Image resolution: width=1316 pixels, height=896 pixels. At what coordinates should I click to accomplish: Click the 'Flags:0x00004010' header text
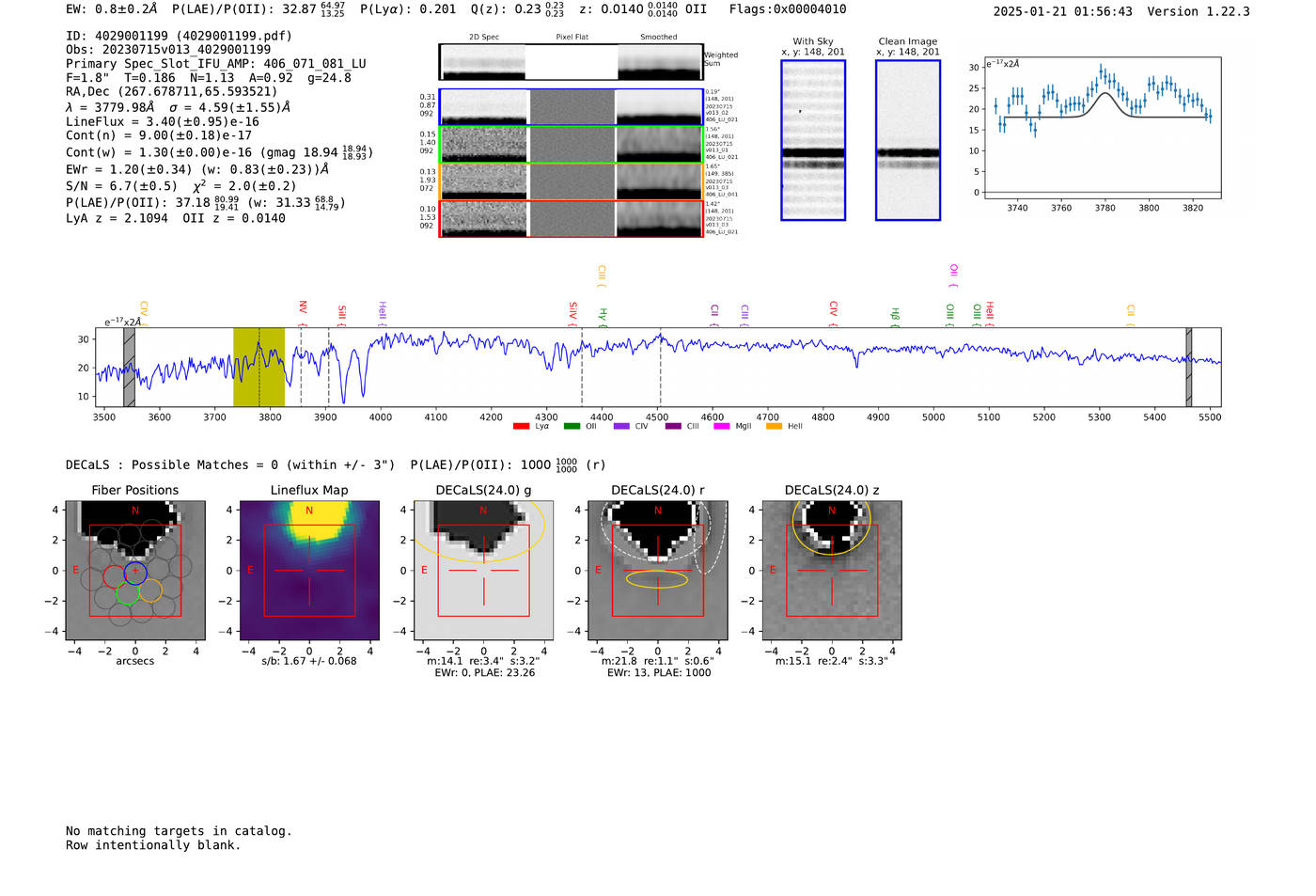(x=788, y=9)
